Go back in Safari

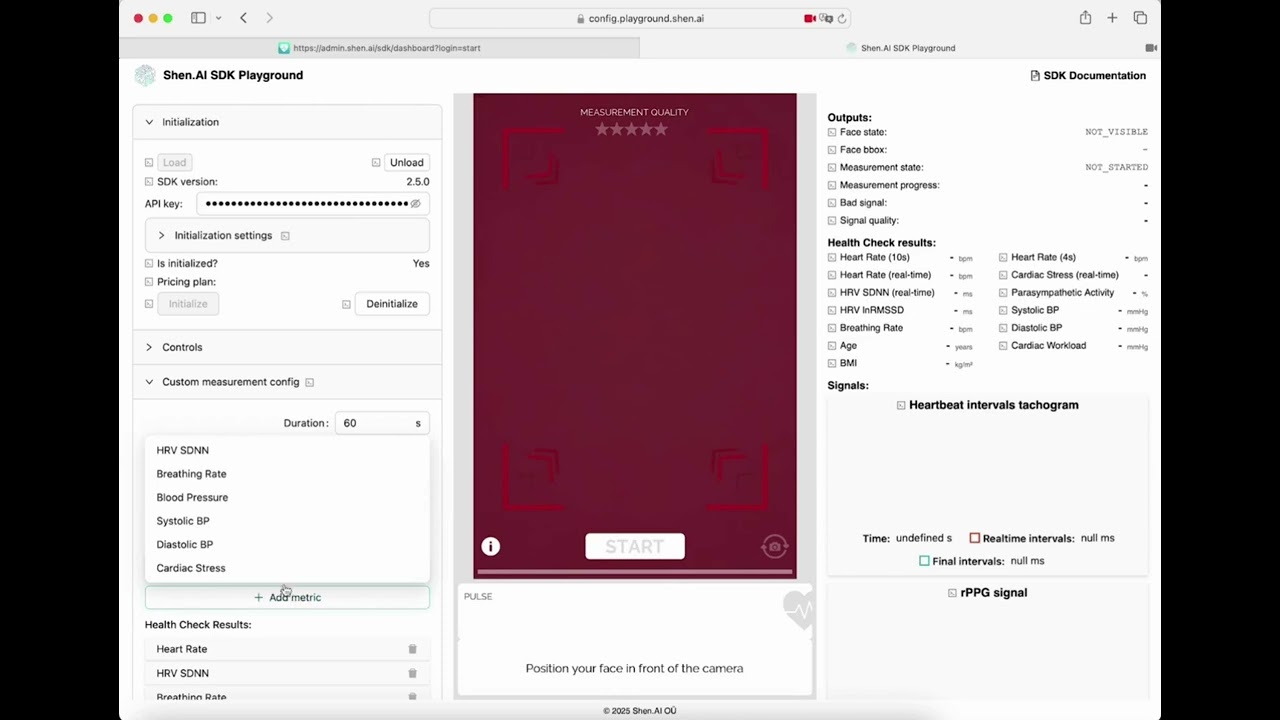click(x=244, y=18)
